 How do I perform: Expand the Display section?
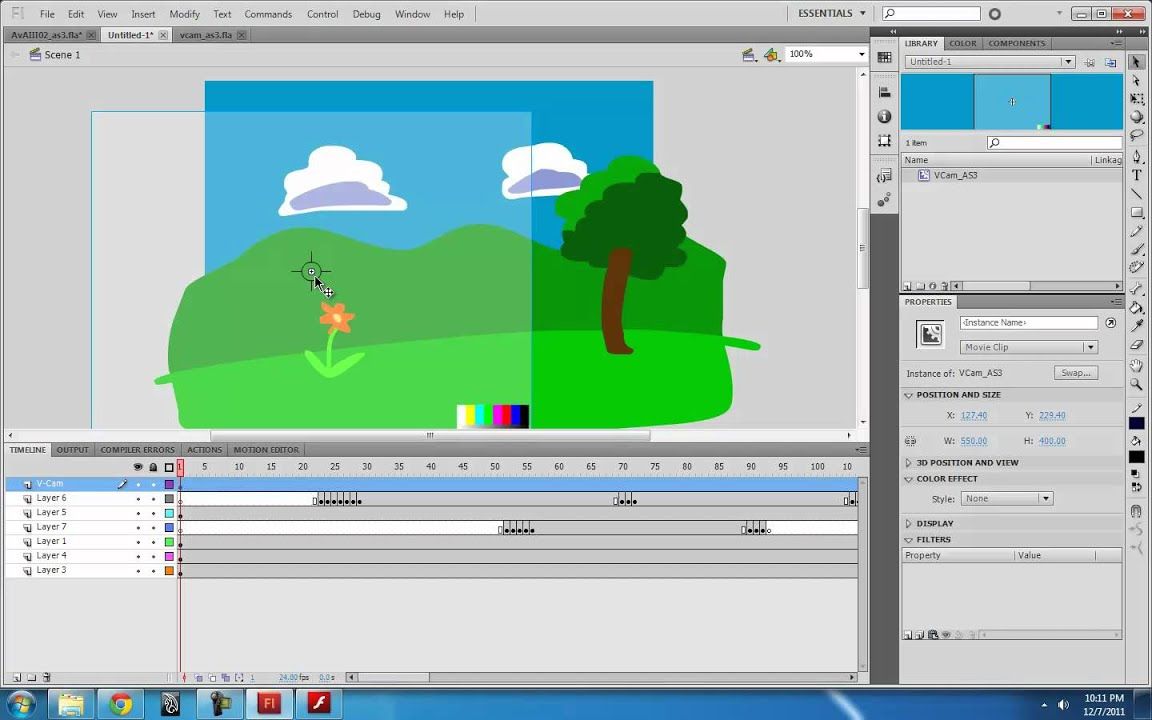(x=908, y=524)
